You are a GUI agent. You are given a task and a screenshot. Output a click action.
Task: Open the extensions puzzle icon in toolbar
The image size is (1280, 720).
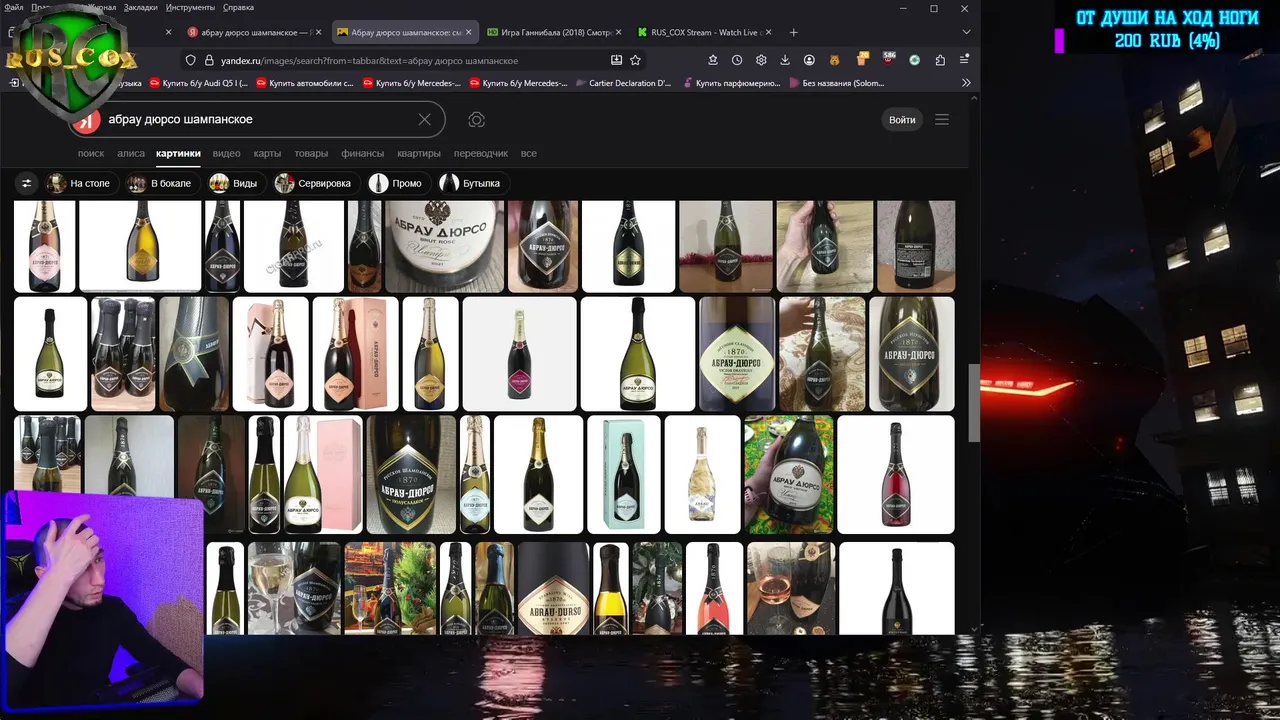click(939, 60)
